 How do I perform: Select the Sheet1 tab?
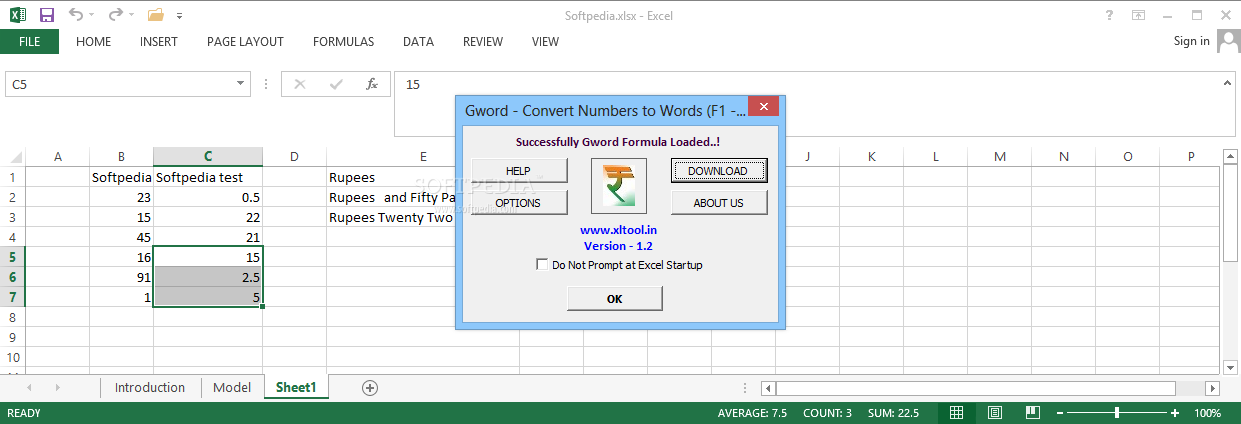coord(296,388)
